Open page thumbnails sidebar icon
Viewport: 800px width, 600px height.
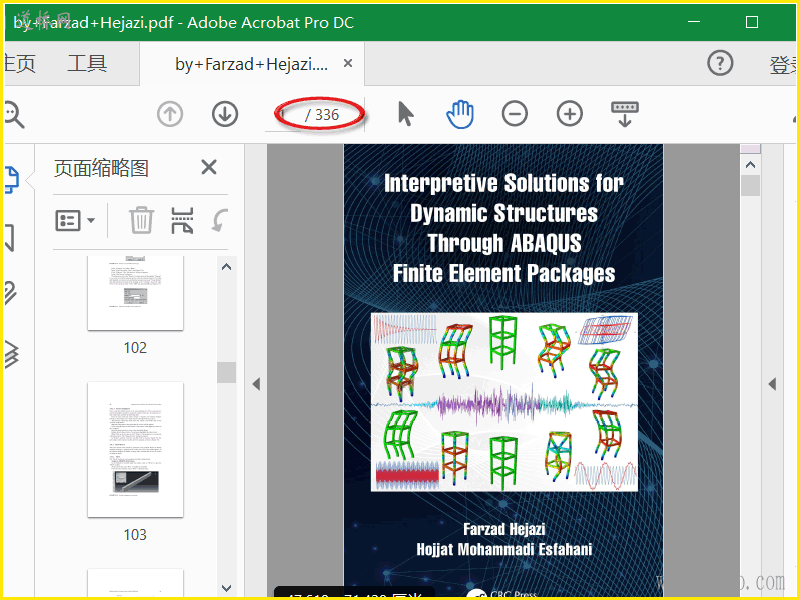[x=12, y=180]
